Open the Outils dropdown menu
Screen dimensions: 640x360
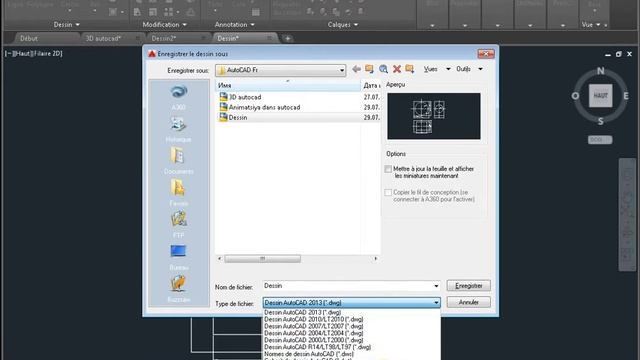click(x=469, y=69)
